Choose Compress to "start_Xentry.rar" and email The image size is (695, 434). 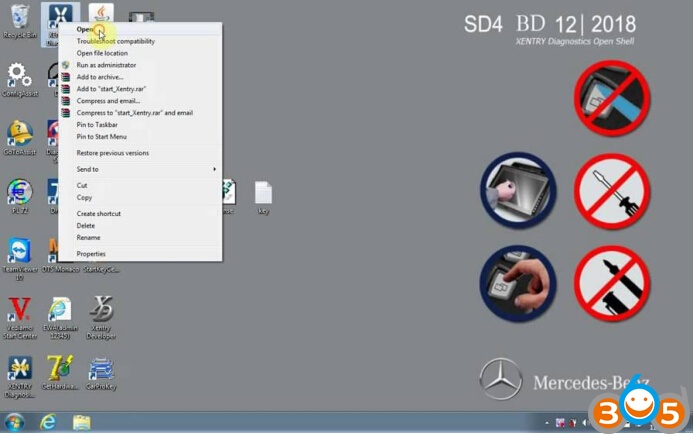141,113
